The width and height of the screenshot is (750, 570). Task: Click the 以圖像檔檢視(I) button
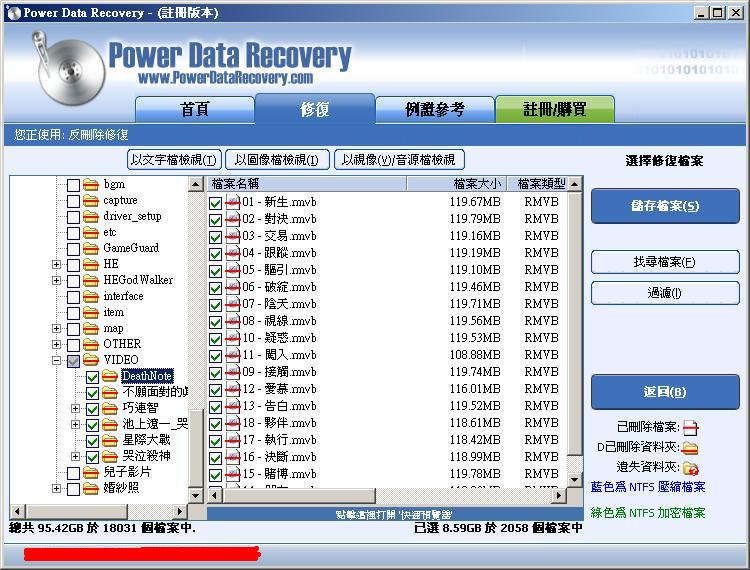pyautogui.click(x=277, y=160)
